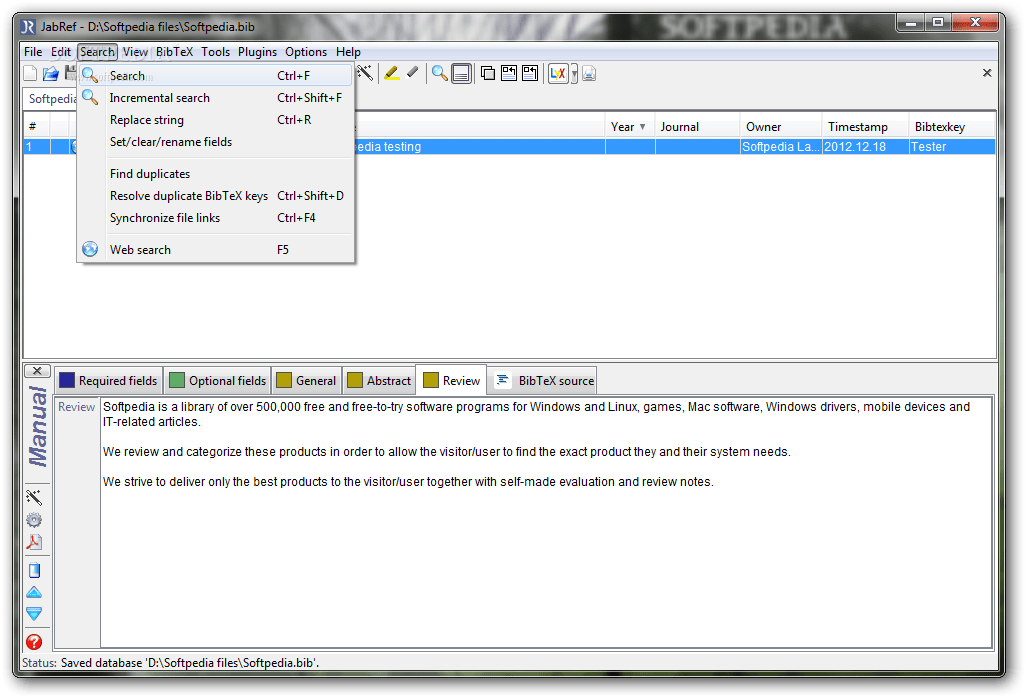Viewport: 1026px width, 698px height.
Task: Go to next entry with the blue down arrow
Action: pyautogui.click(x=34, y=614)
